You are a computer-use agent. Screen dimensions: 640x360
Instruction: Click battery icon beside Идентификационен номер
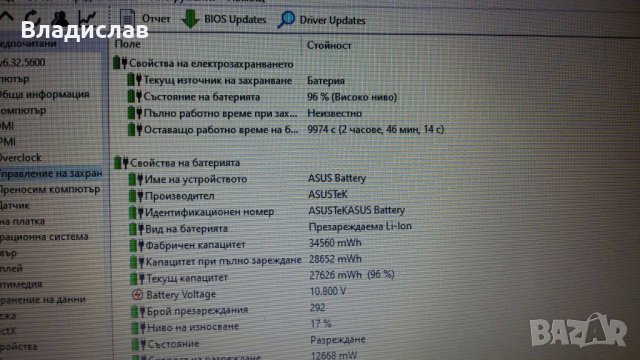click(x=136, y=212)
